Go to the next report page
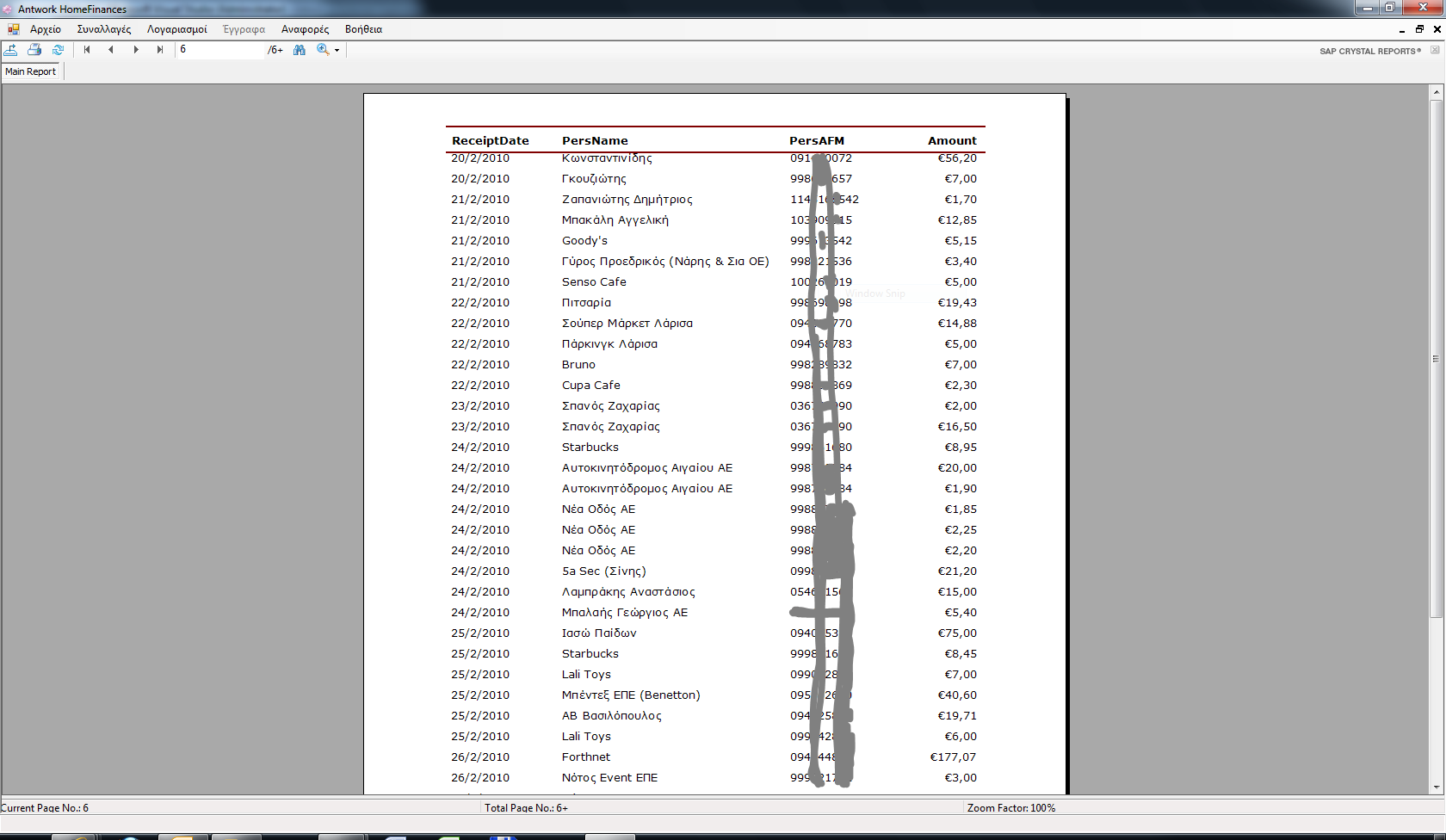The height and width of the screenshot is (840, 1446). (136, 50)
